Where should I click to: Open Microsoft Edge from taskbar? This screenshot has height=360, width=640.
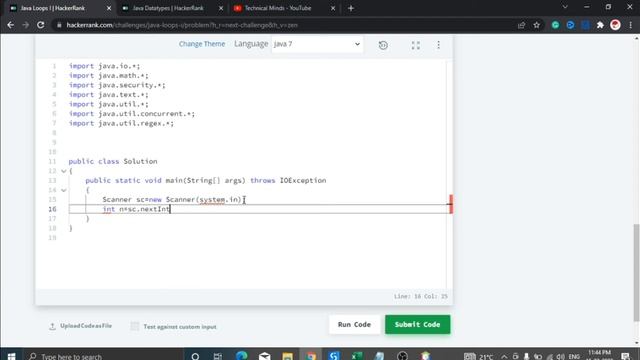242,356
